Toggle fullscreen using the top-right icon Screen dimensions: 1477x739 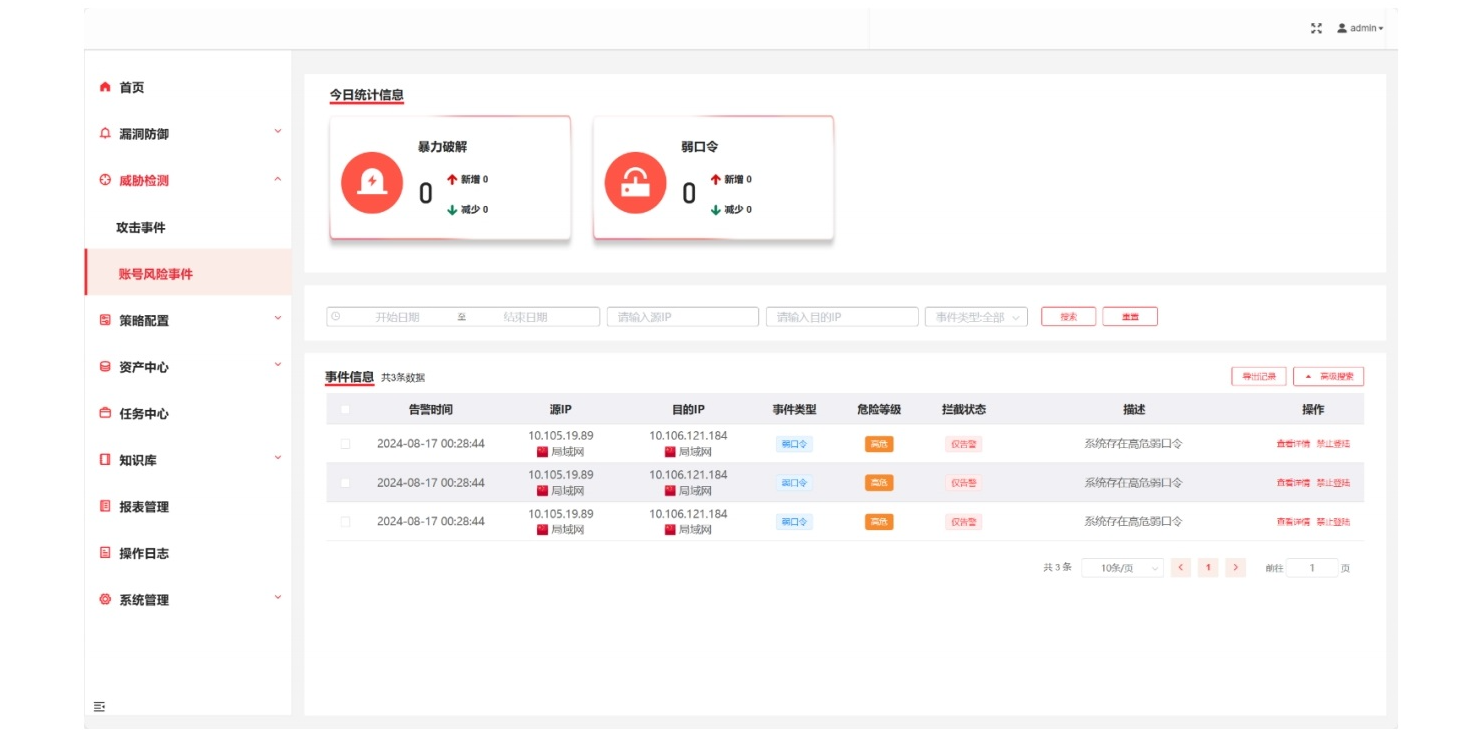point(1316,28)
